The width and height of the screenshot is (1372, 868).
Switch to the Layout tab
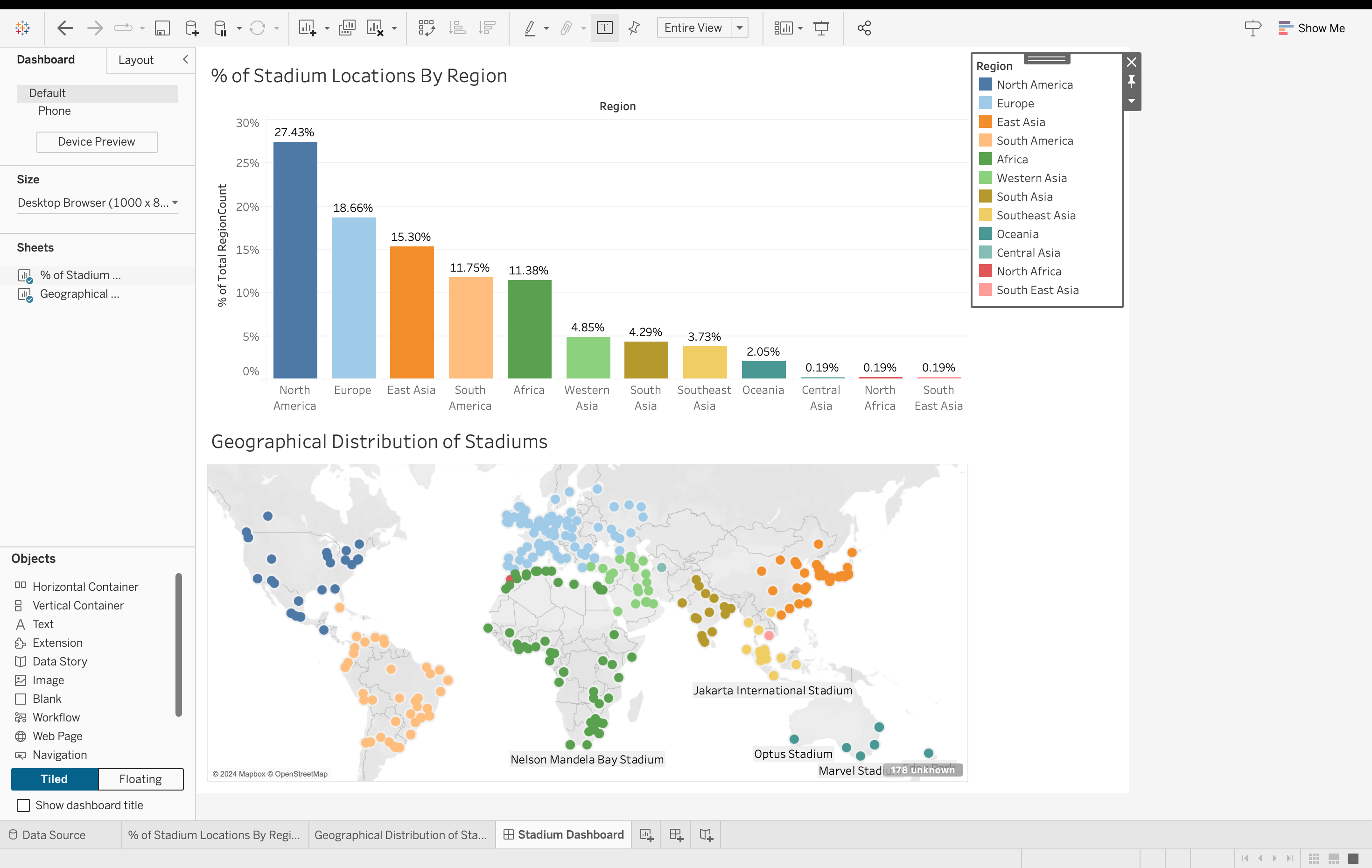pos(136,60)
